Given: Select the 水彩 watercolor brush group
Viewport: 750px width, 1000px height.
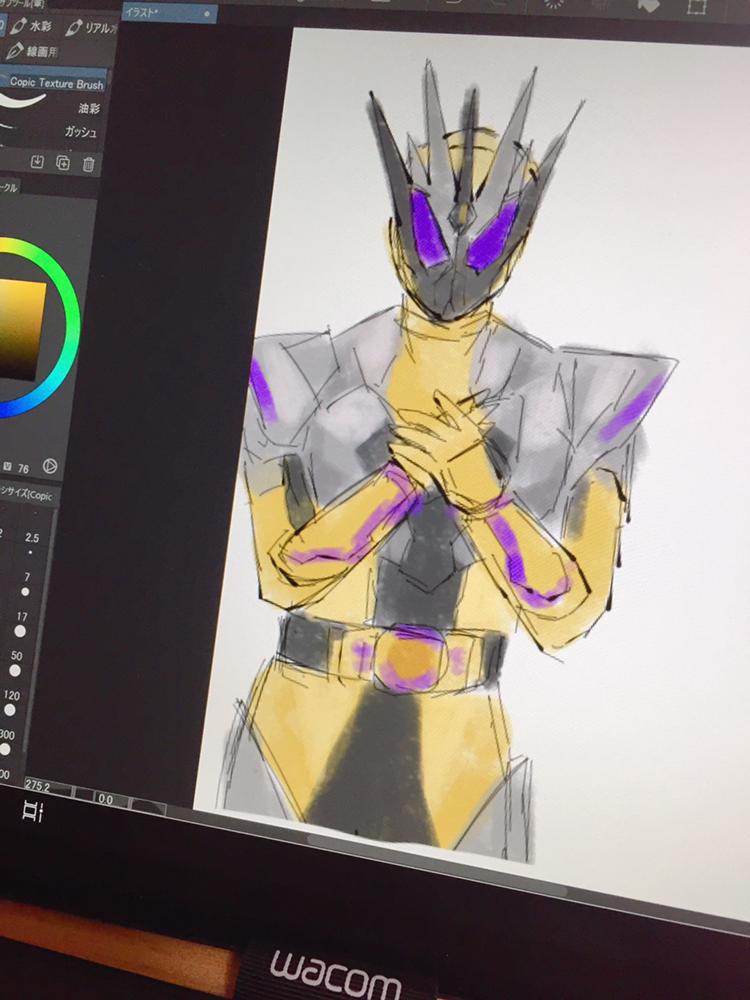Looking at the screenshot, I should coord(32,26).
